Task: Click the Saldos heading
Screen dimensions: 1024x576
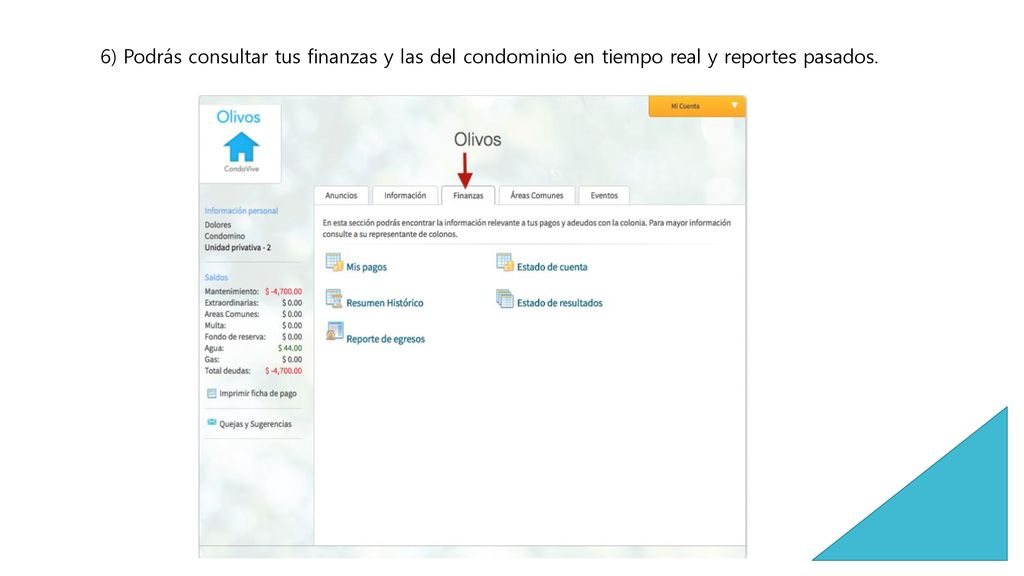Action: [x=216, y=278]
